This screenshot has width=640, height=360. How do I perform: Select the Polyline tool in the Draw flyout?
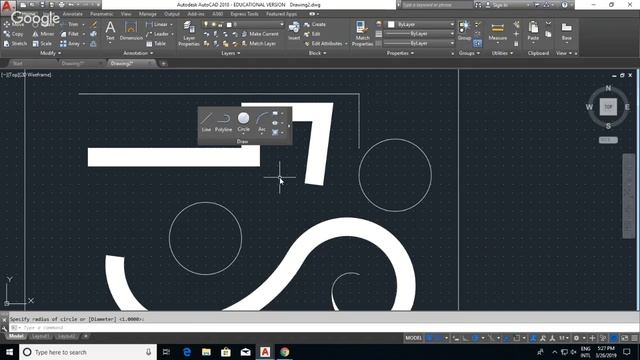tap(223, 122)
